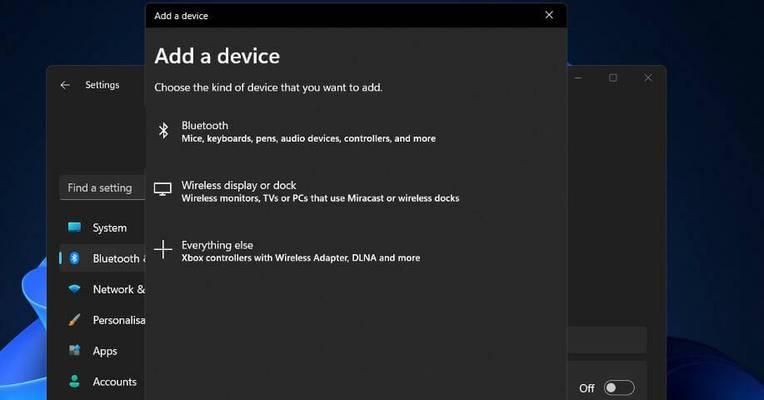Click the 'Settings' window title text

coord(102,85)
